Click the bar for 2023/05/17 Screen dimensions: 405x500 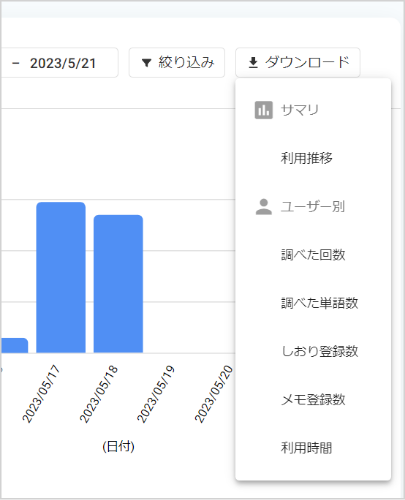point(61,277)
